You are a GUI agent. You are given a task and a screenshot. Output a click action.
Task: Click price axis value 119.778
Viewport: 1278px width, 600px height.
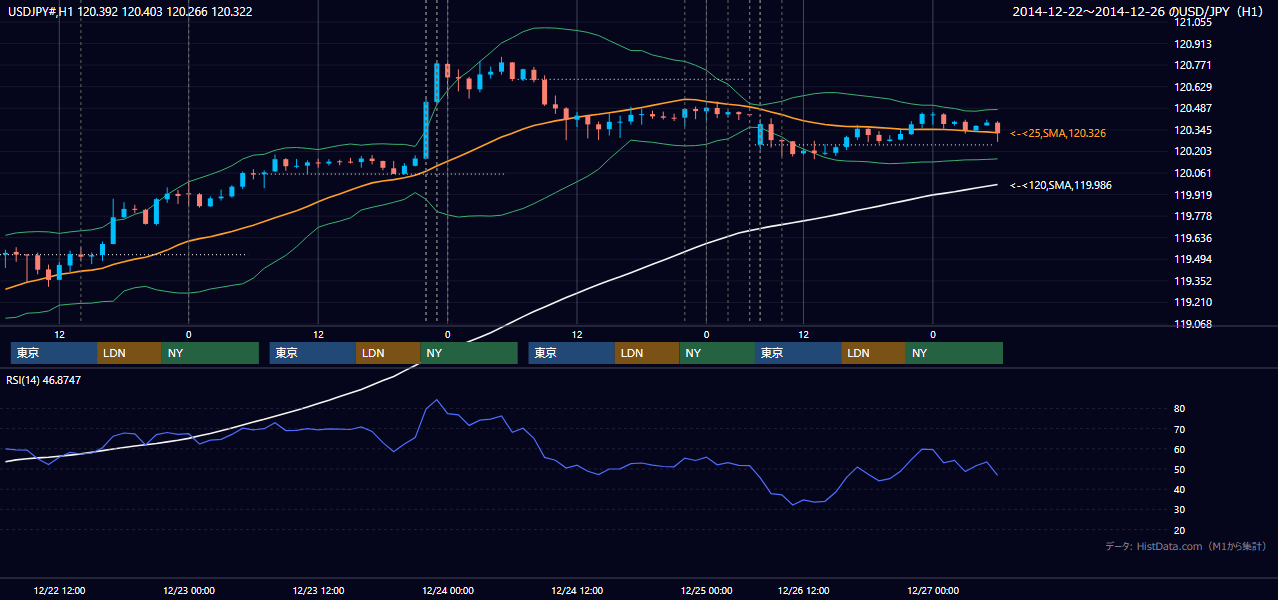point(1194,216)
